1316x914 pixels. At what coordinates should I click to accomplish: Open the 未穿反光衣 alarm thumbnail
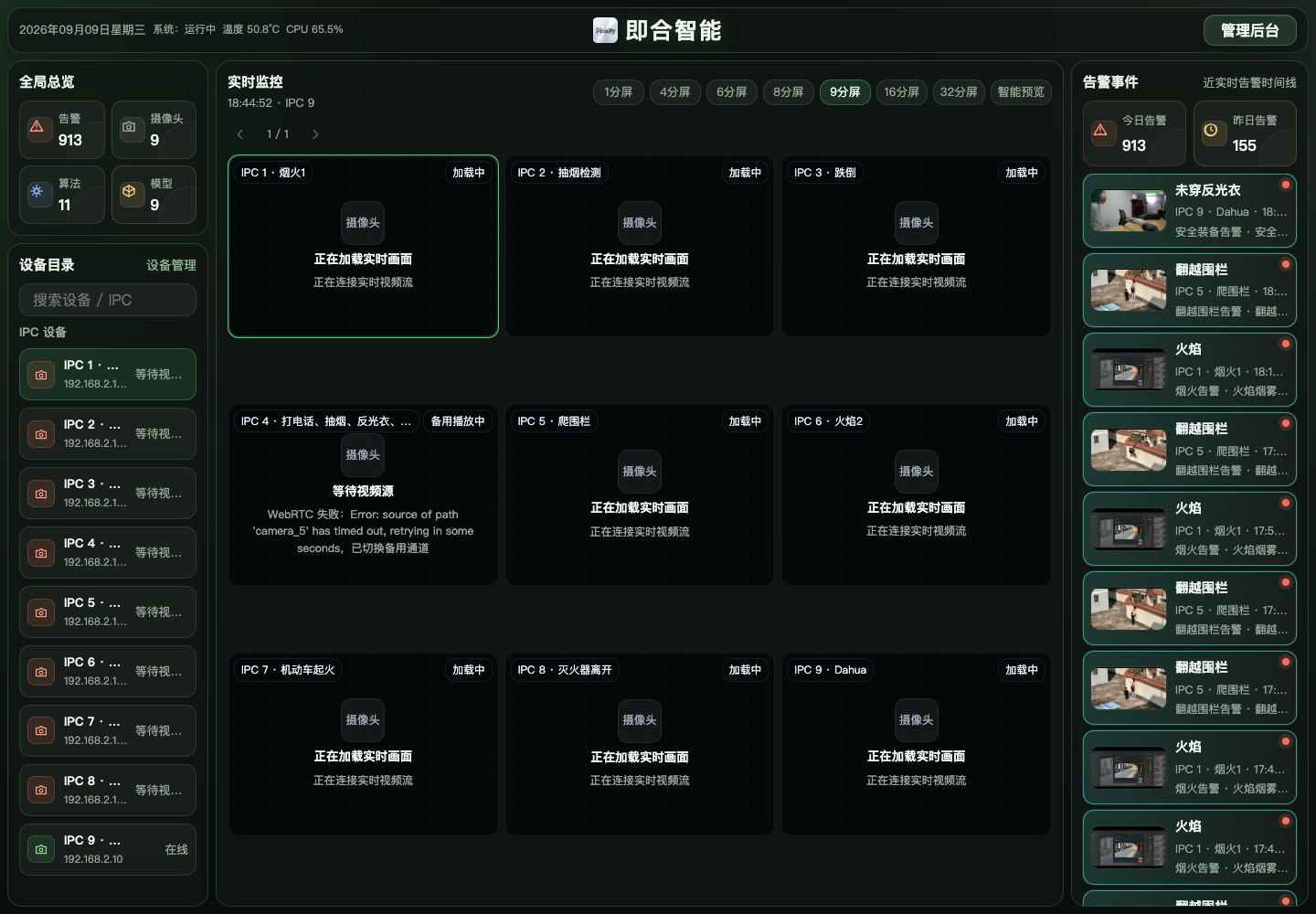pos(1129,211)
